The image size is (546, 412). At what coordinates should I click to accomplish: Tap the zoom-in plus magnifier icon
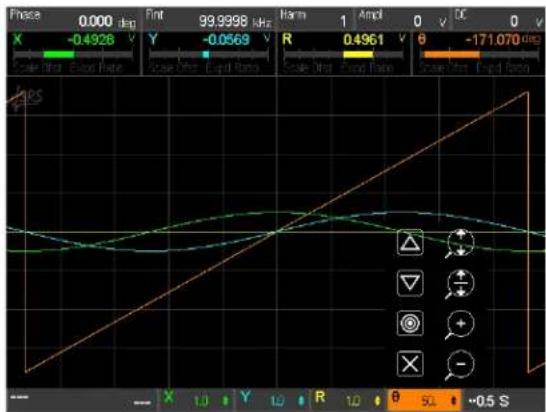460,325
